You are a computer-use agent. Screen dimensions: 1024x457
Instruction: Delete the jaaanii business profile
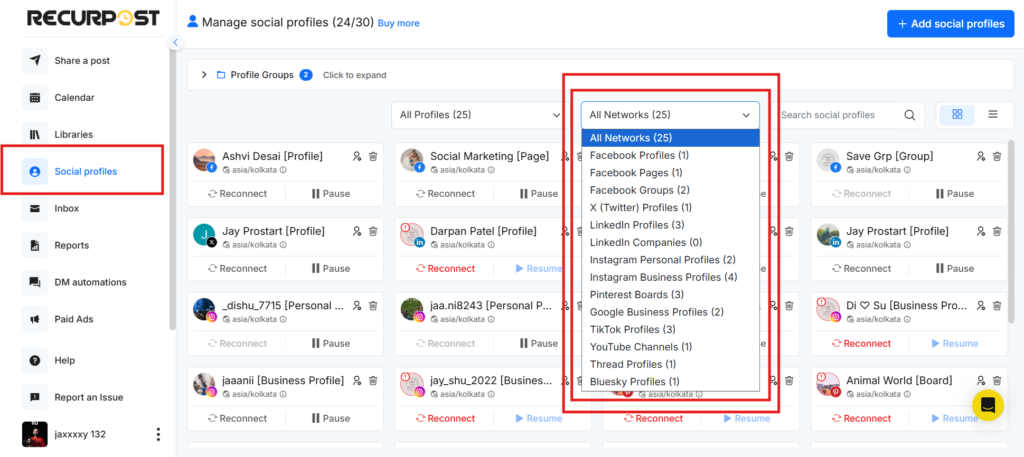point(373,381)
